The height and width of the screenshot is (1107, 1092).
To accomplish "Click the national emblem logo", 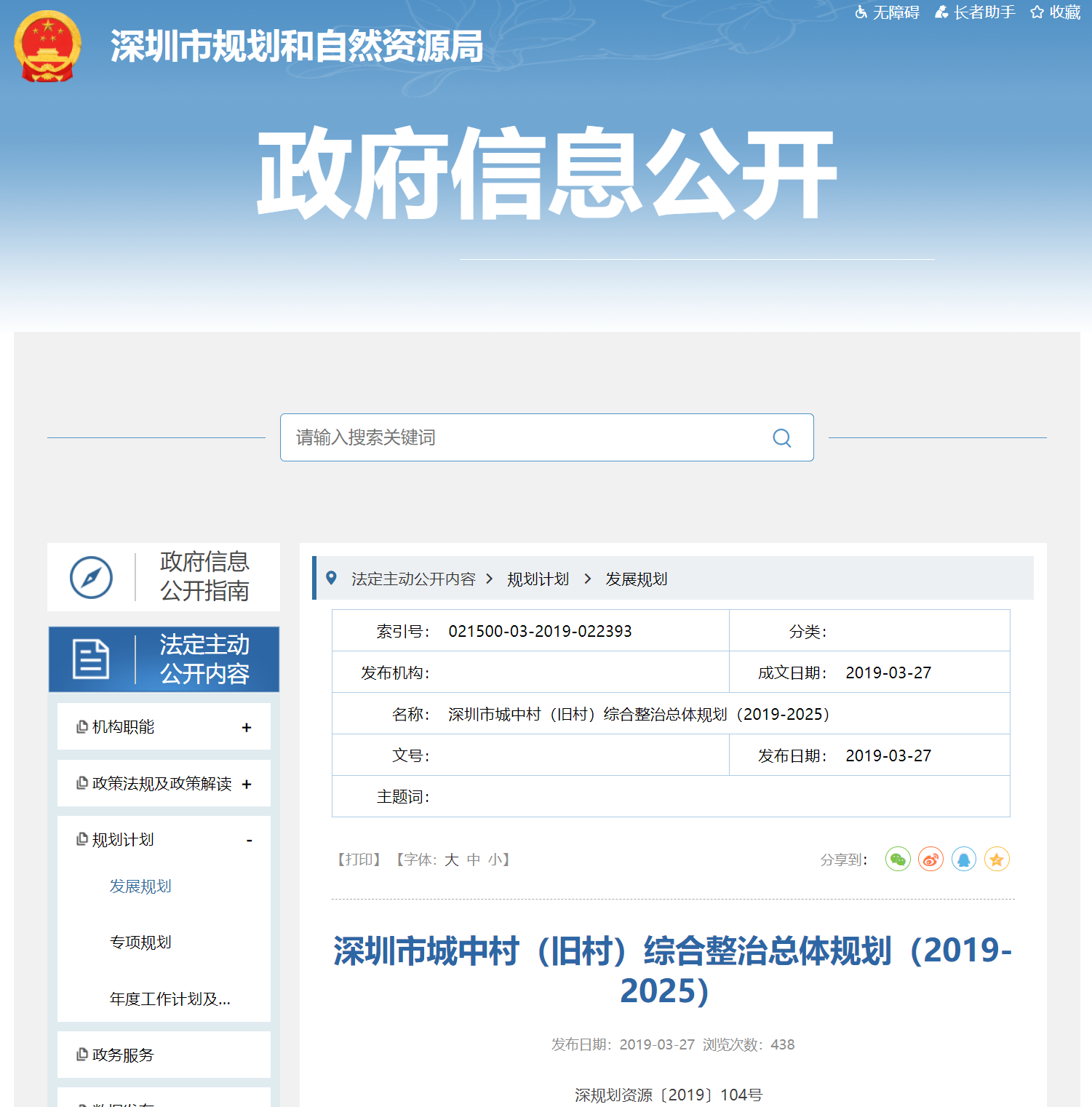I will [x=47, y=46].
